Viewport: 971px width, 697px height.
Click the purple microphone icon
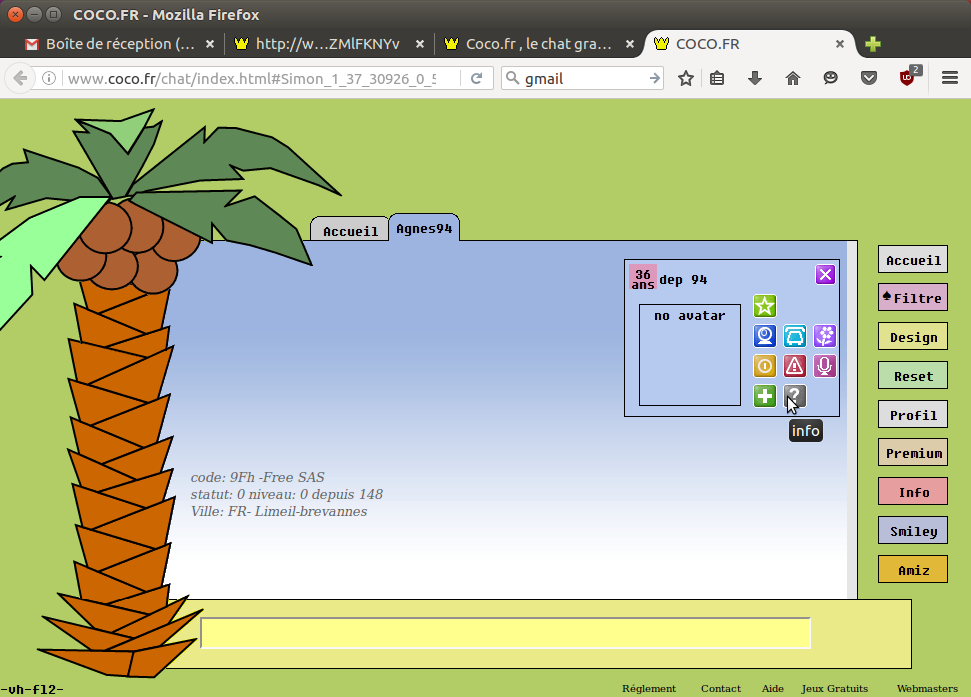pos(825,366)
